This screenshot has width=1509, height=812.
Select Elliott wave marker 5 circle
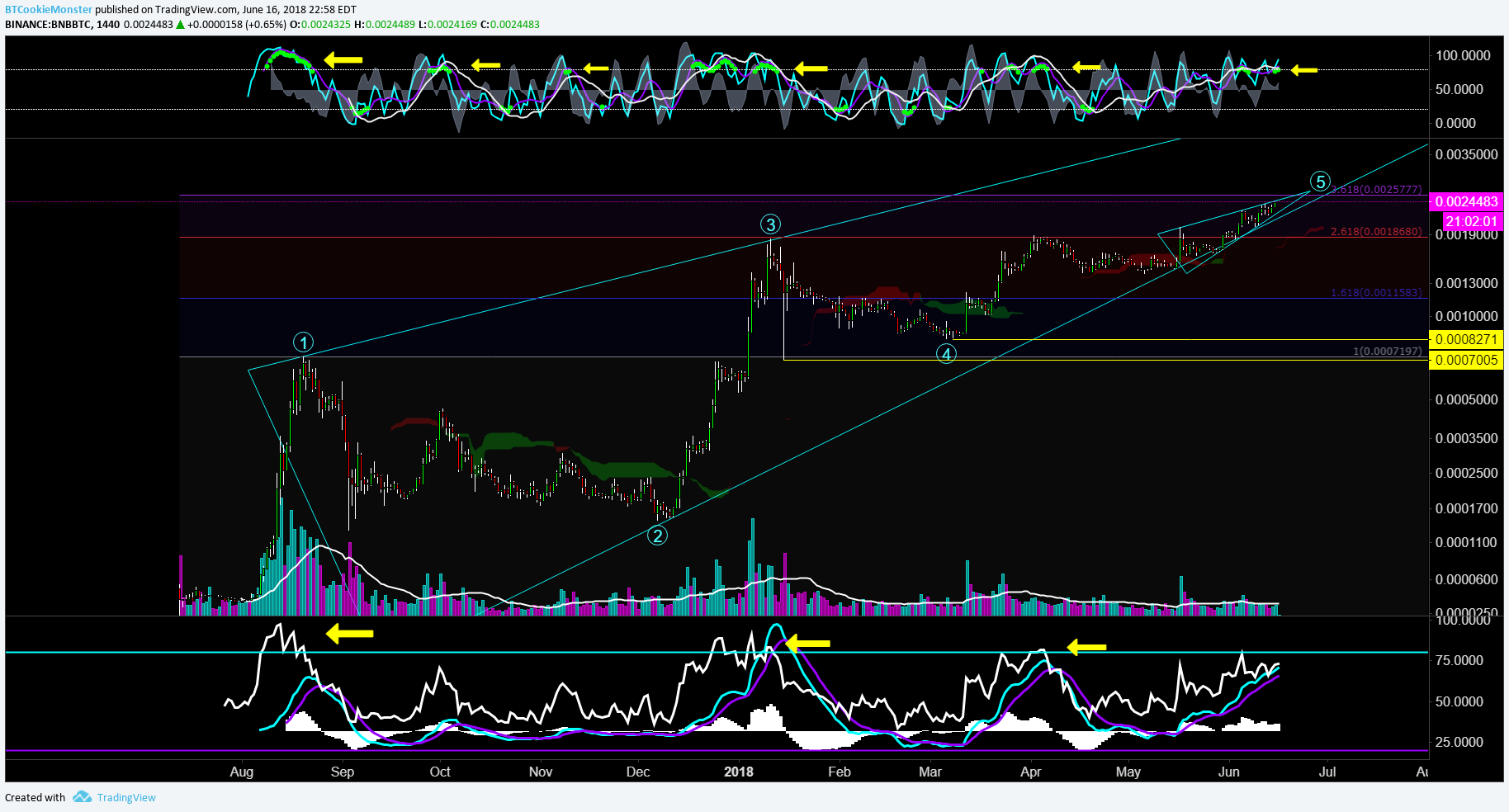tap(1320, 182)
